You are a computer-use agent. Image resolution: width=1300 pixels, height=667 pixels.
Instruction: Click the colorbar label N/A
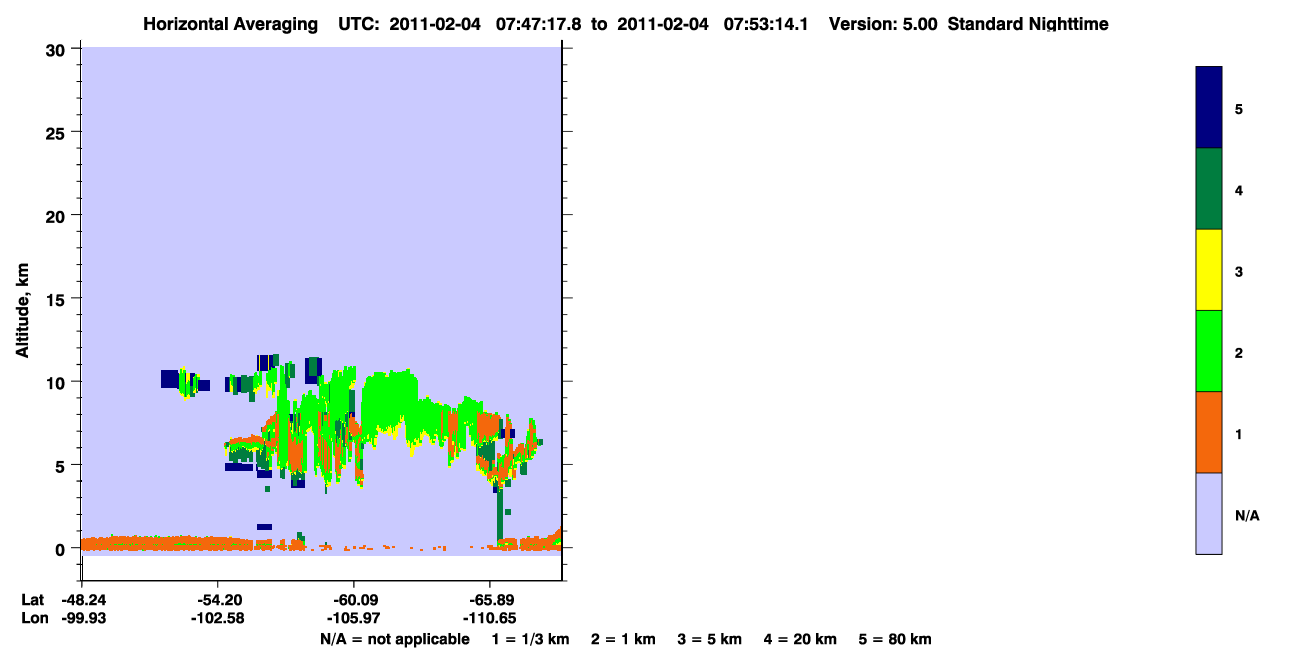coord(1247,516)
